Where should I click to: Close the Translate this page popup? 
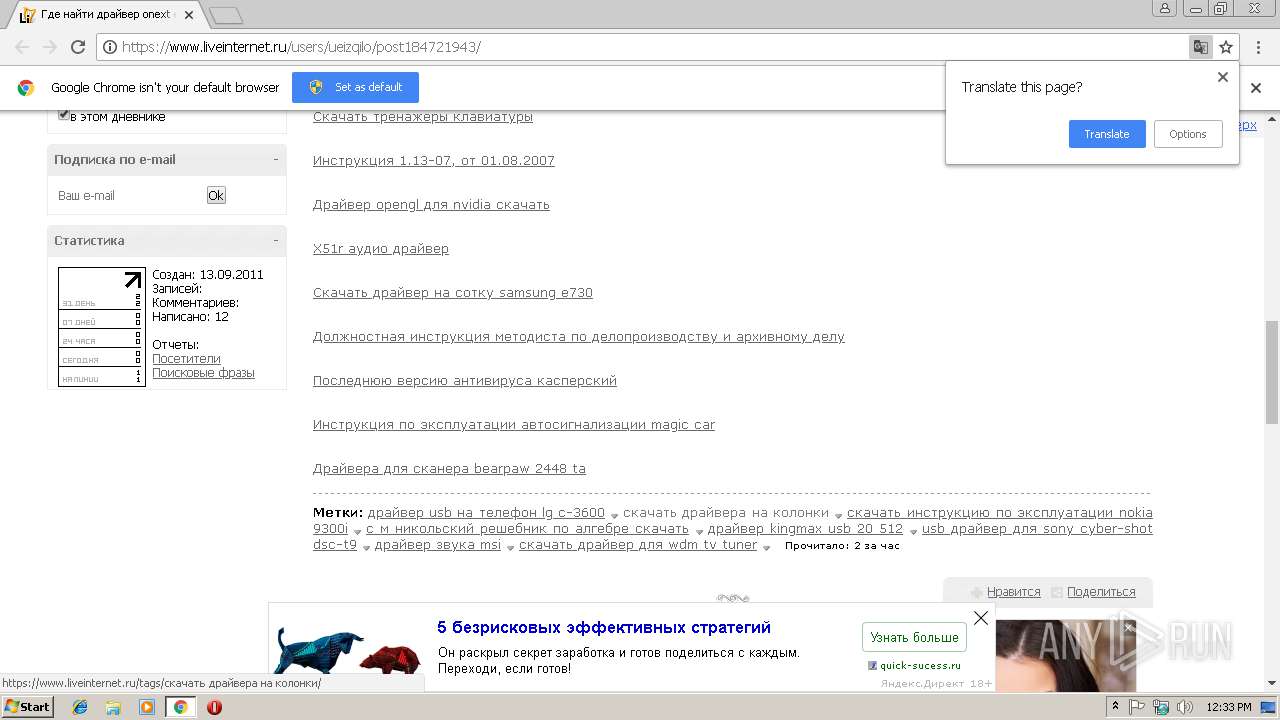pos(1222,77)
